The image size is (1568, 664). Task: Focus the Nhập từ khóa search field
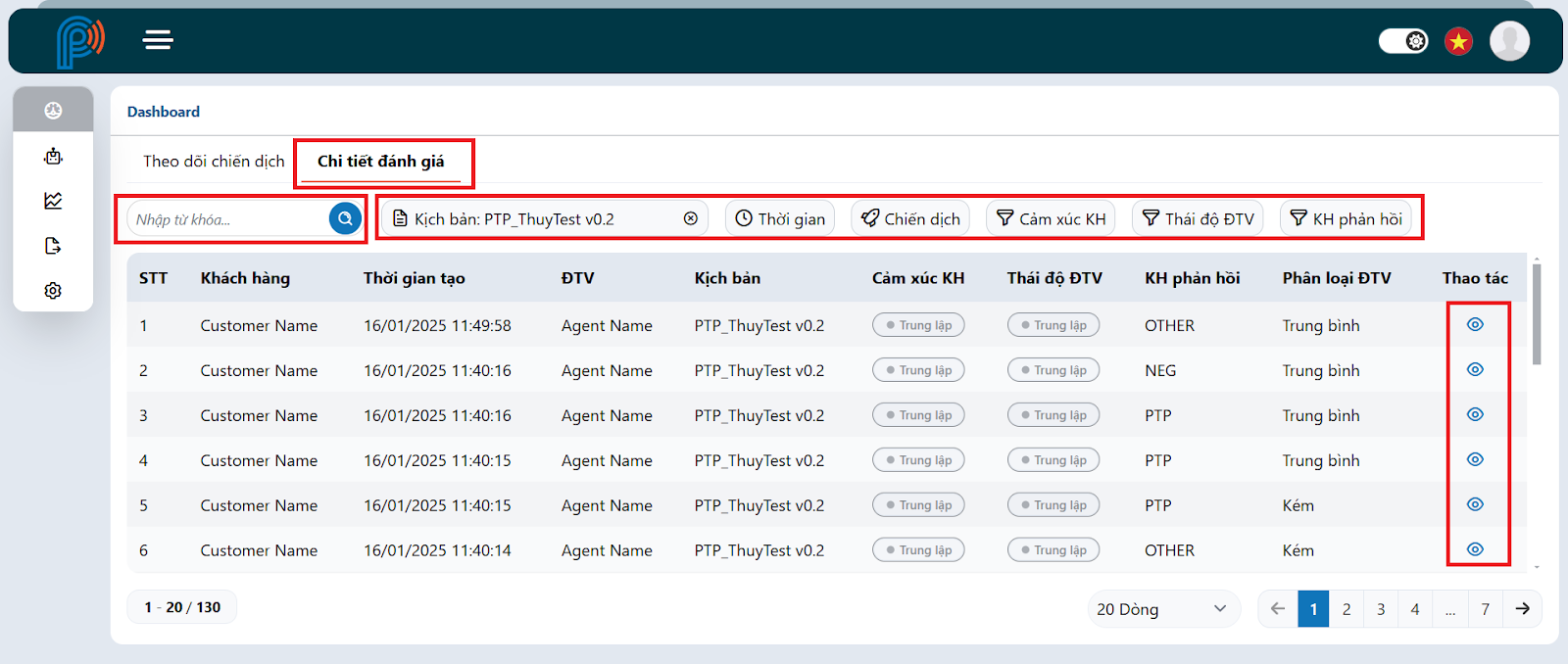pos(228,219)
